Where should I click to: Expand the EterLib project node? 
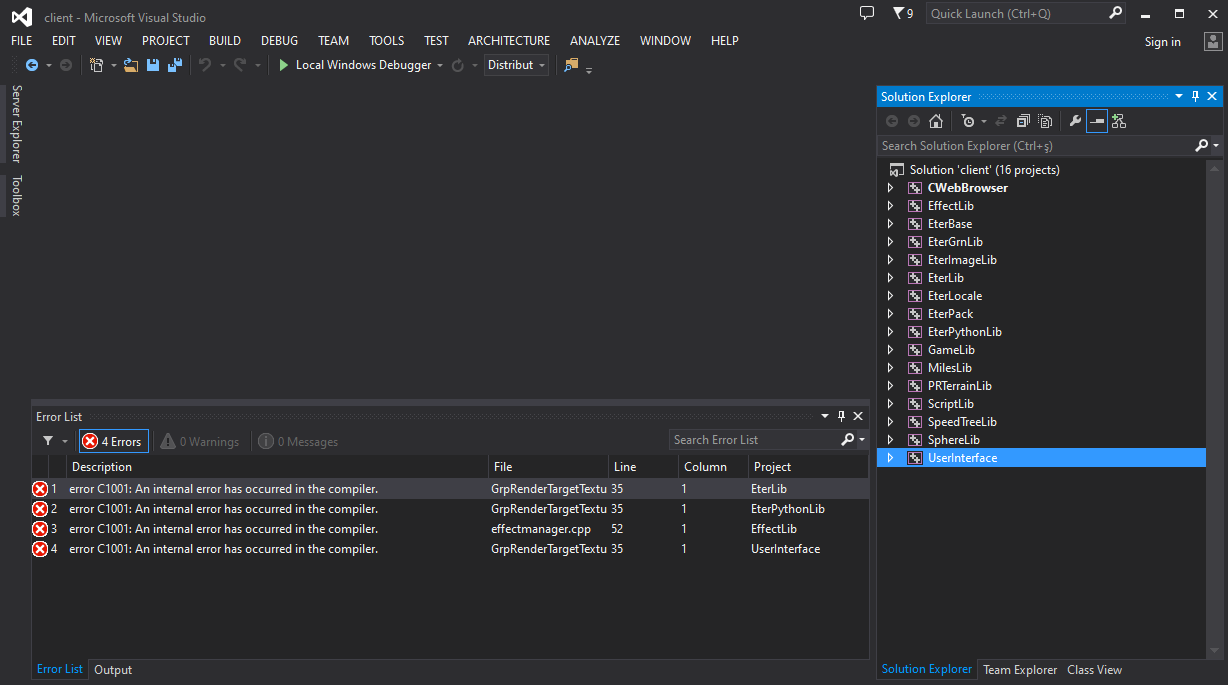[890, 278]
